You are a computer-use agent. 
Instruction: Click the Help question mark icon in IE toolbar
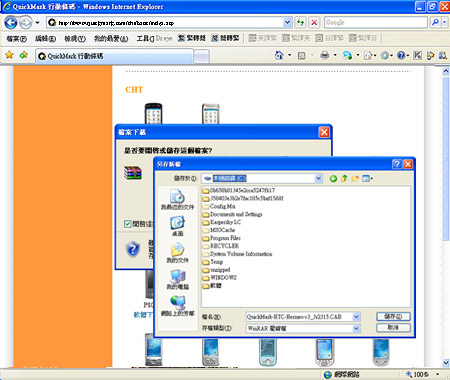401,55
